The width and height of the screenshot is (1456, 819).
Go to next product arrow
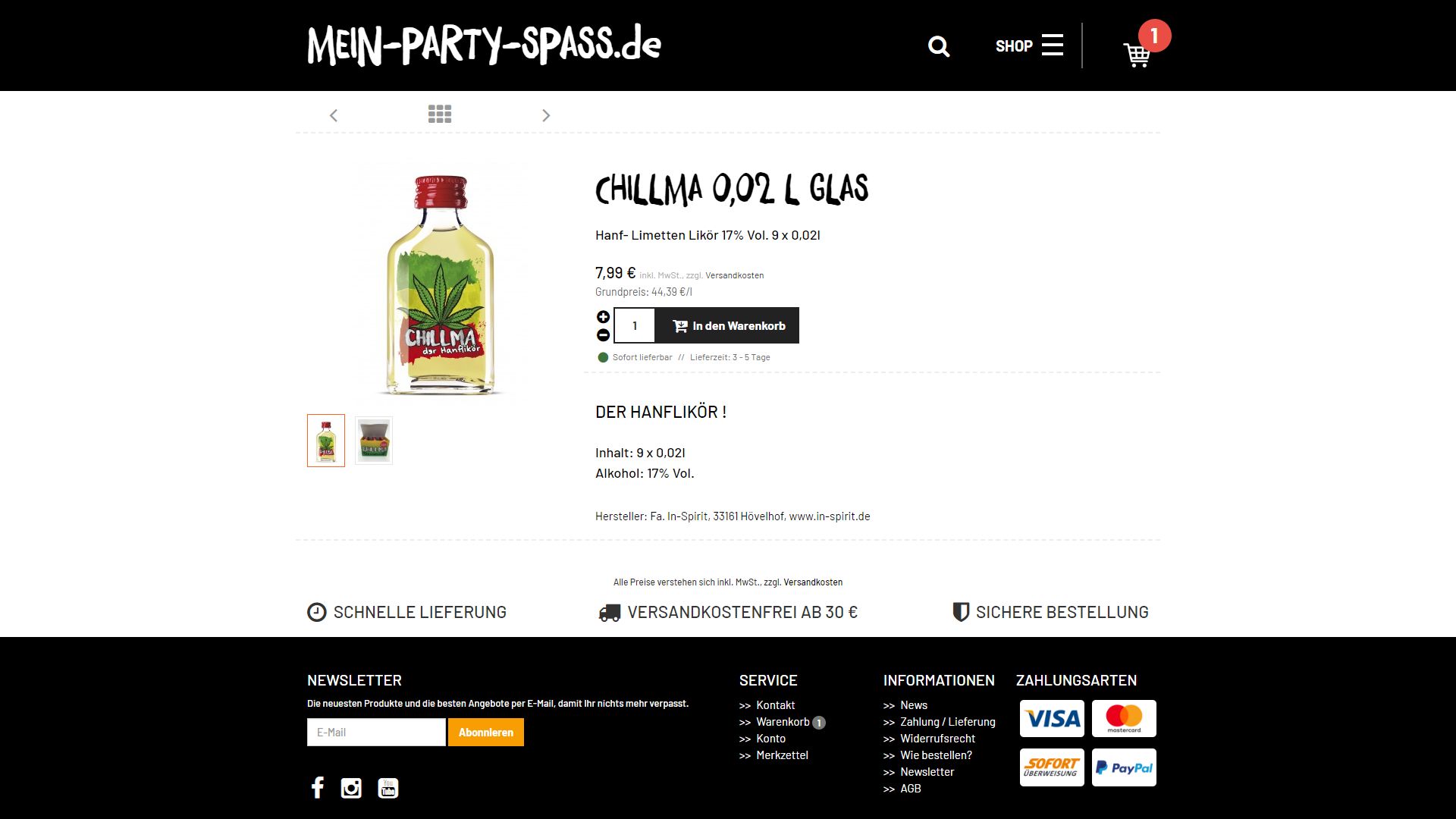click(x=546, y=115)
